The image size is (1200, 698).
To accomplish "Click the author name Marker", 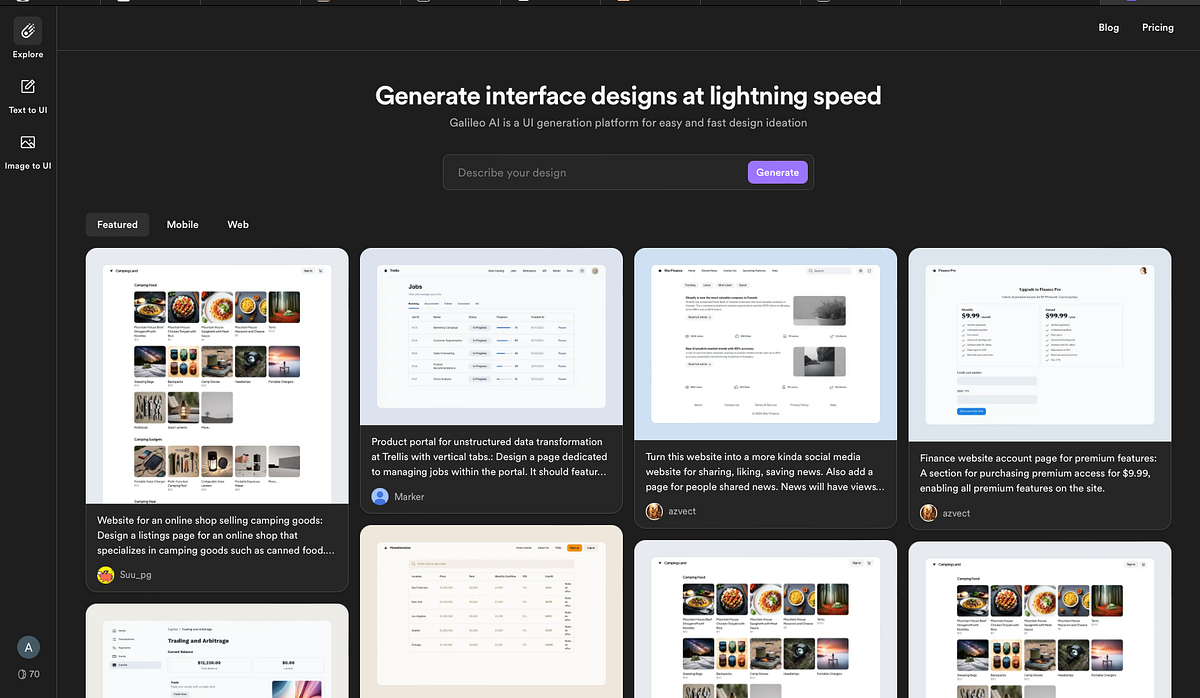I will [409, 497].
